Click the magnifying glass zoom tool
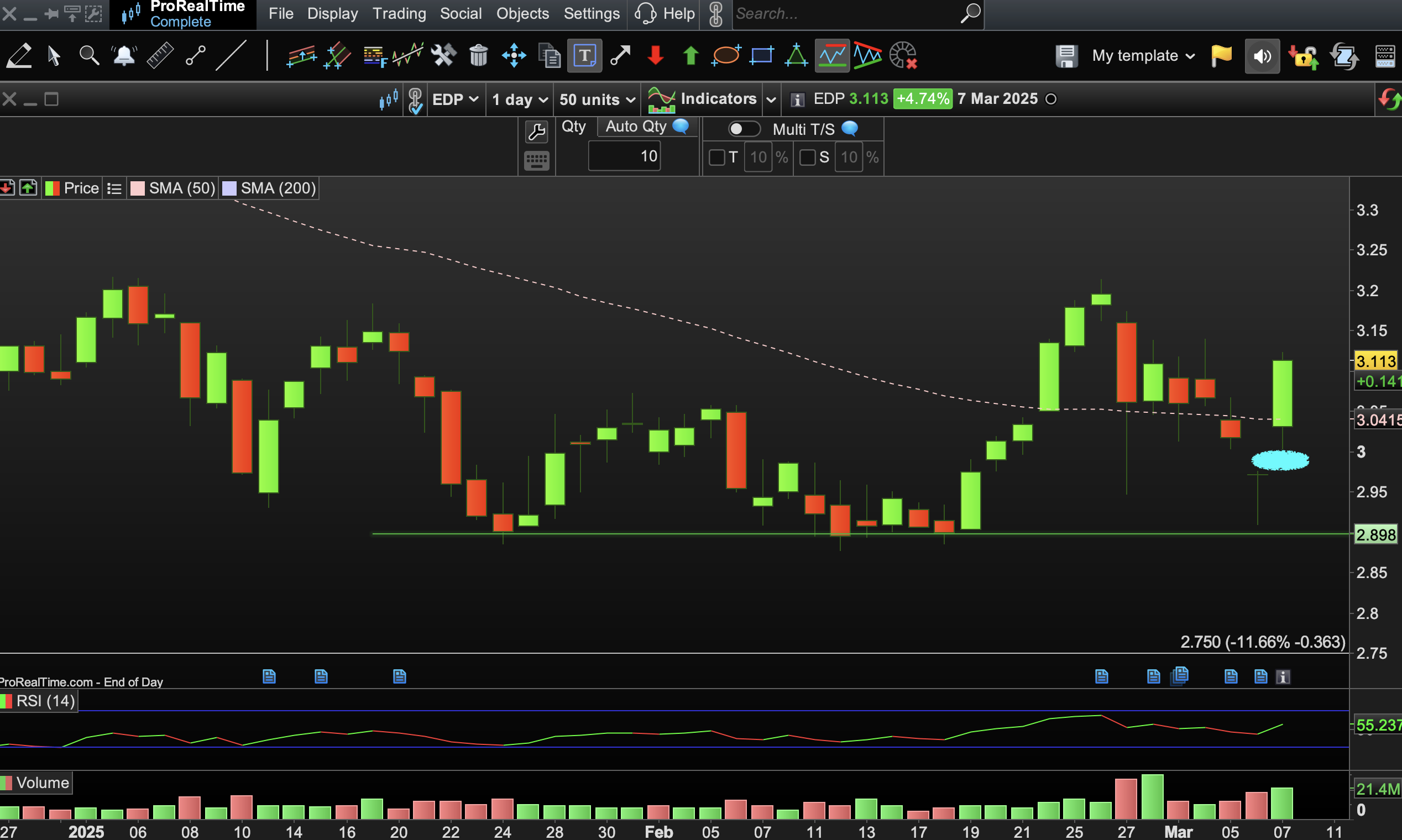Screen dimensions: 1402x840 click(x=88, y=55)
